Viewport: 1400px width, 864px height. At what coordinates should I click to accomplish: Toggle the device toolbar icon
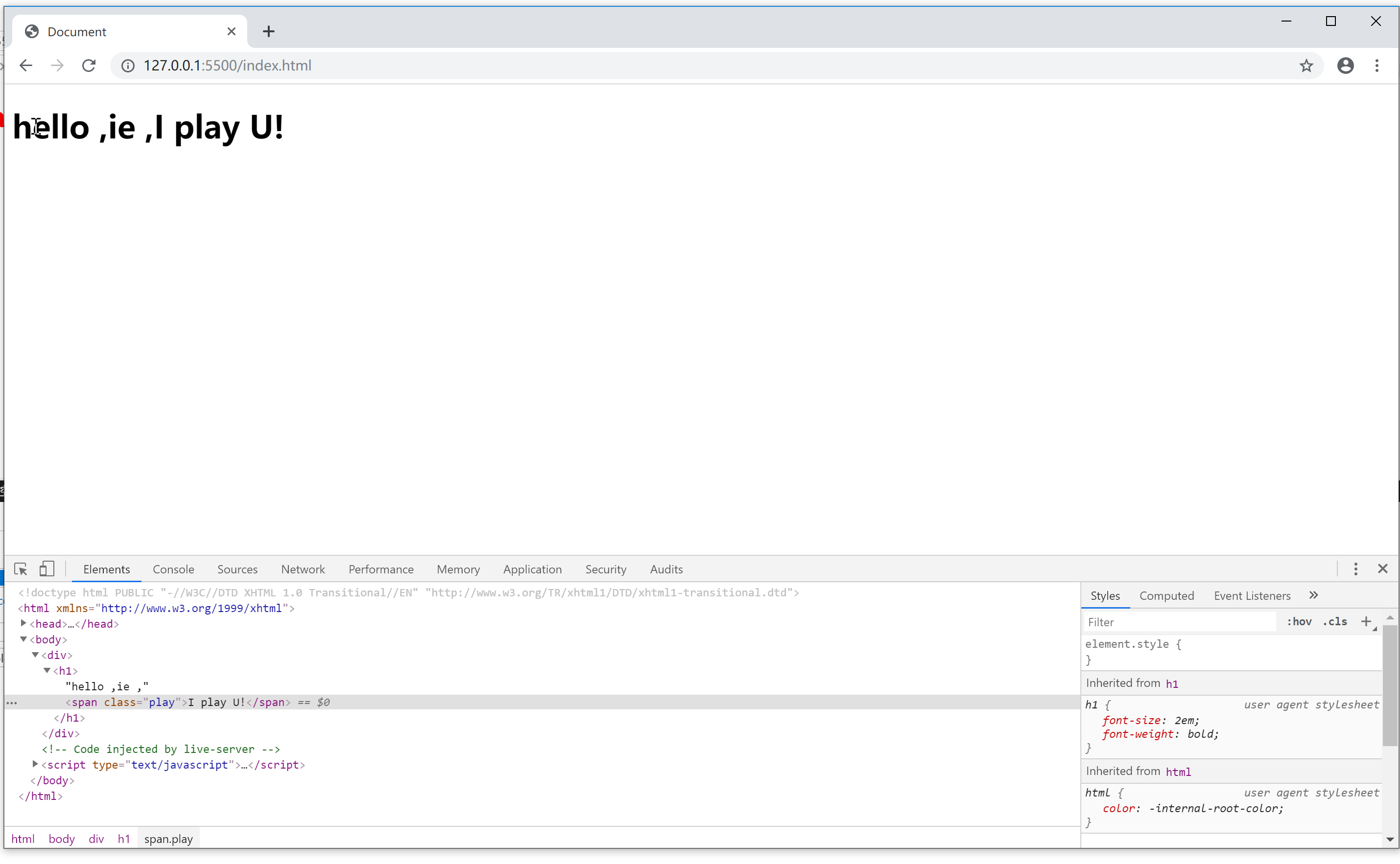pos(47,569)
